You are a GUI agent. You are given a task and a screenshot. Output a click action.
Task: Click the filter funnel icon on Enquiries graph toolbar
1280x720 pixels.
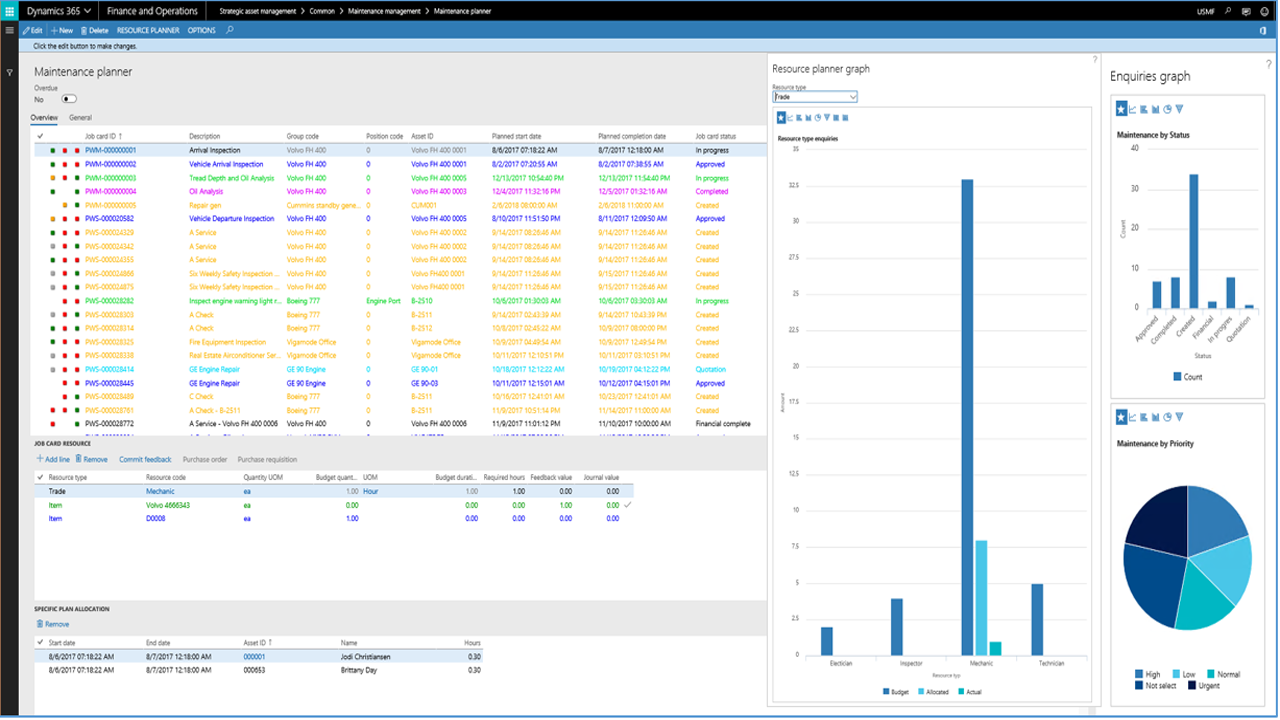1179,109
